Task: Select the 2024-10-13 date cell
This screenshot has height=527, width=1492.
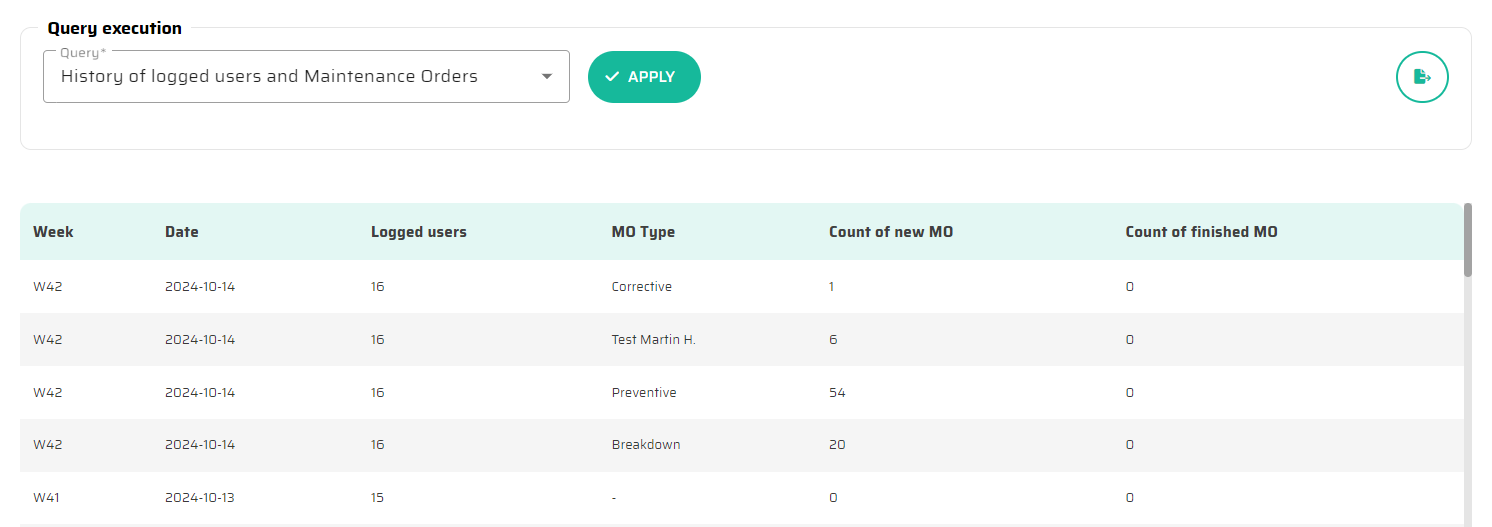Action: tap(200, 498)
